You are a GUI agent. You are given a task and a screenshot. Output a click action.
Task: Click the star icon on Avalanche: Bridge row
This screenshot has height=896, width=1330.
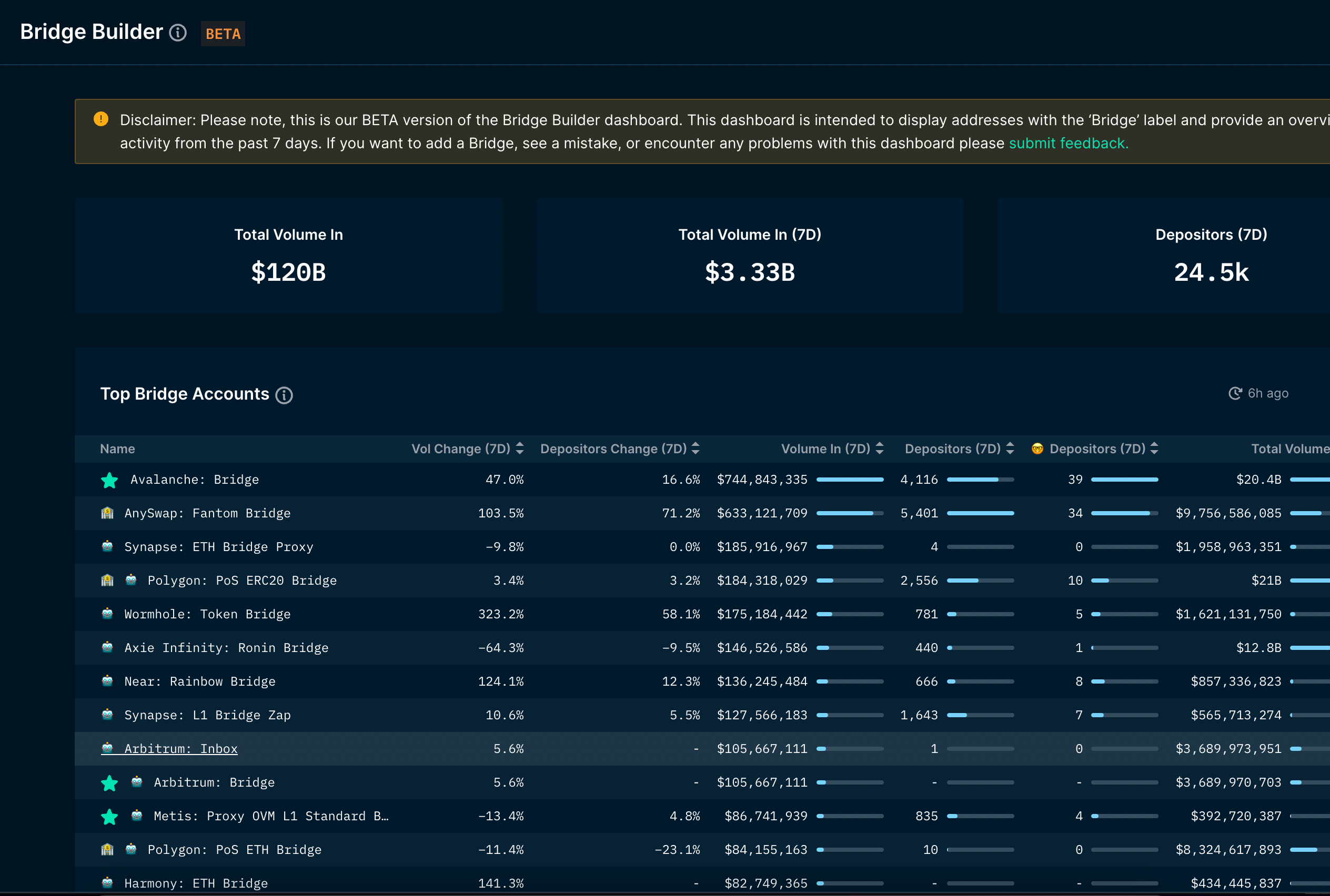point(109,480)
